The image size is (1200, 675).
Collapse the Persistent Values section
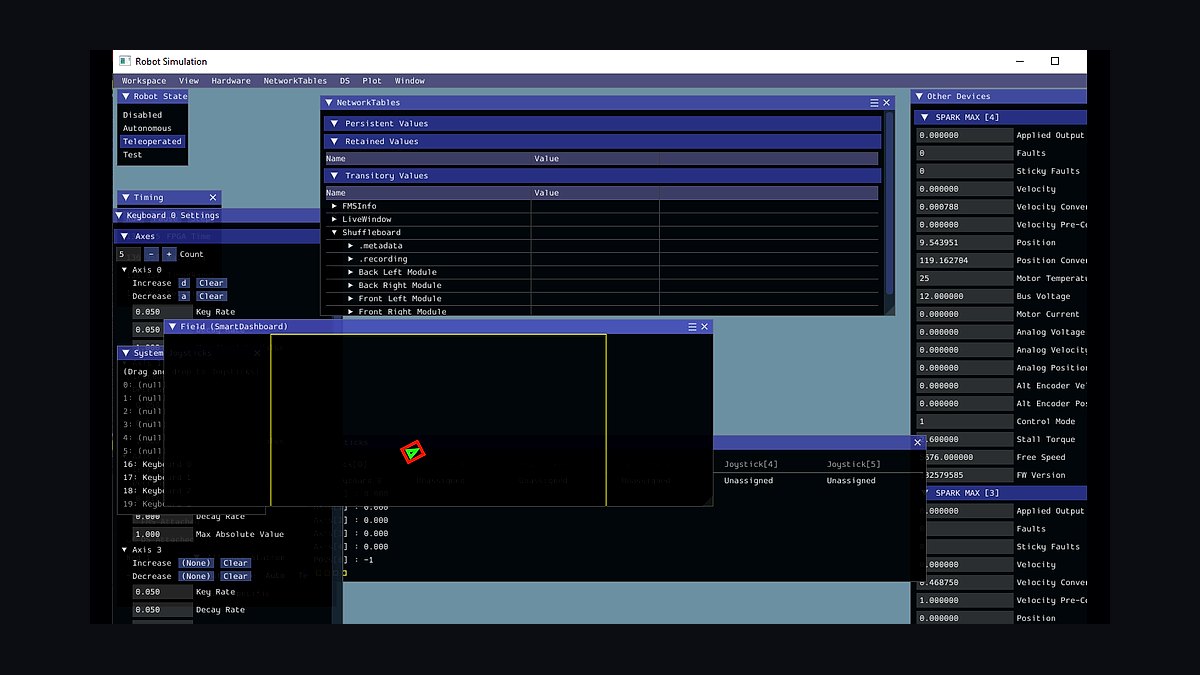335,124
